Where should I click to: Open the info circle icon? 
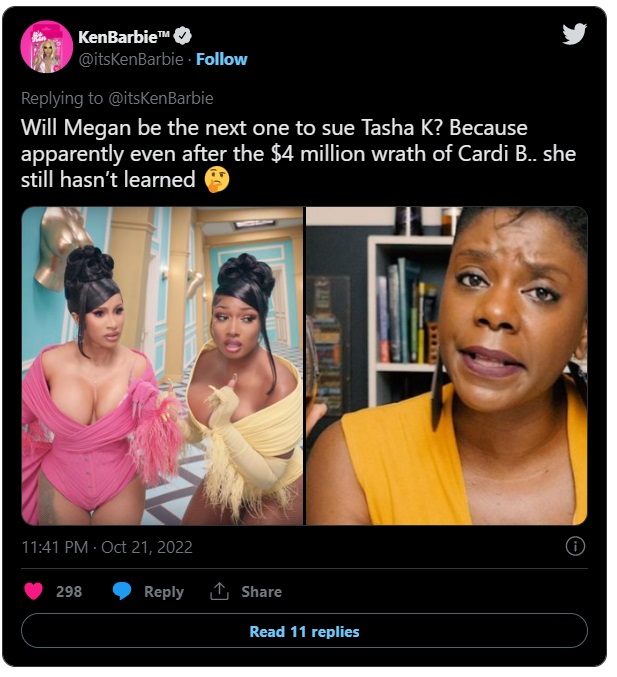point(575,546)
